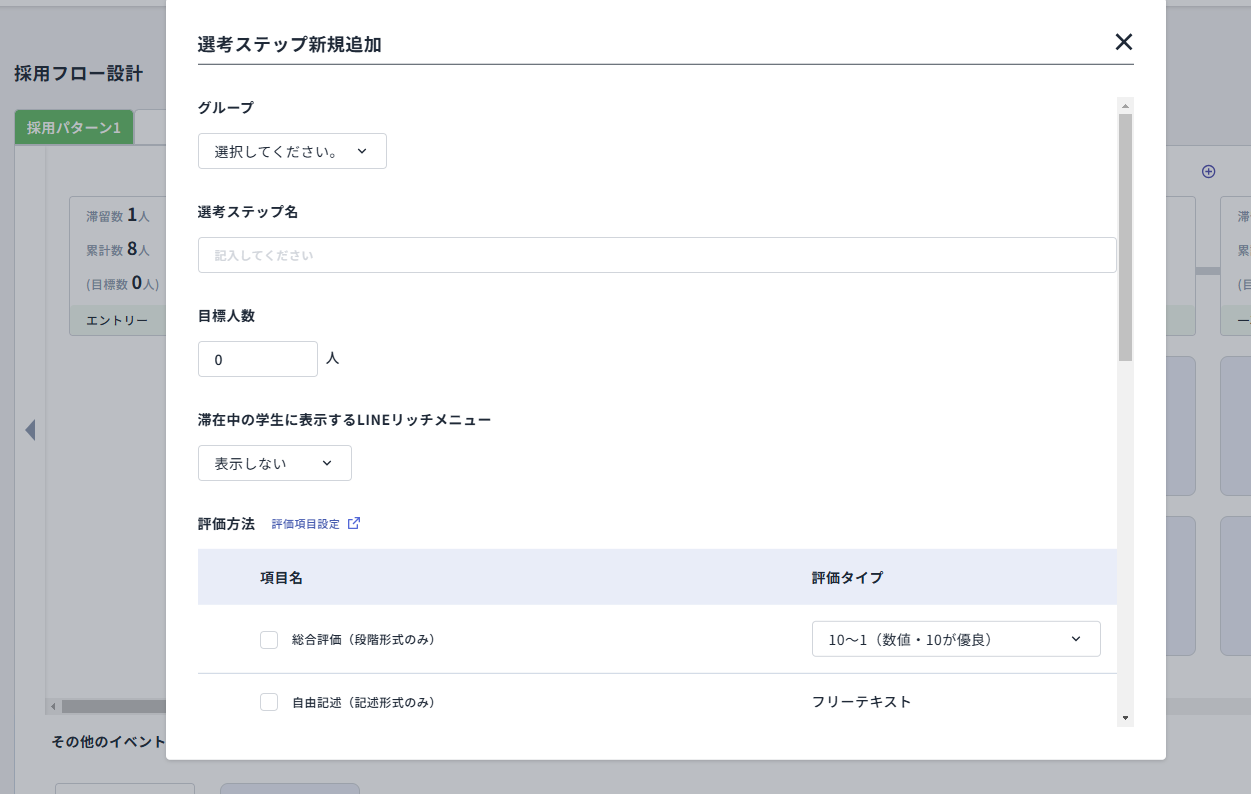Screen dimensions: 1251x794
Task: Open the 10〜1（数値・10が優良）evaluation type dropdown
Action: coord(955,638)
